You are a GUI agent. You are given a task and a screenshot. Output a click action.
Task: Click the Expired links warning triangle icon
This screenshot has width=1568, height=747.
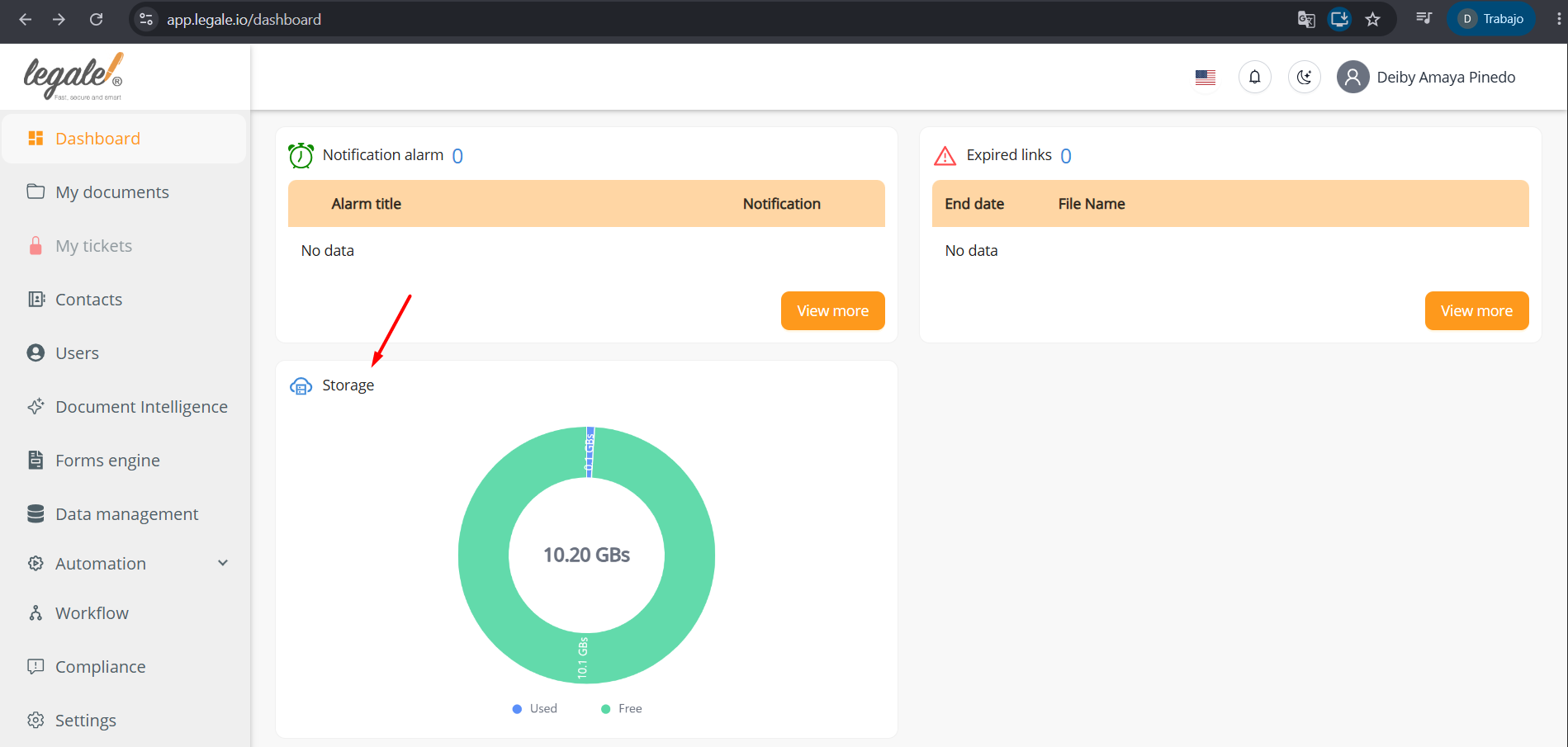pos(945,155)
